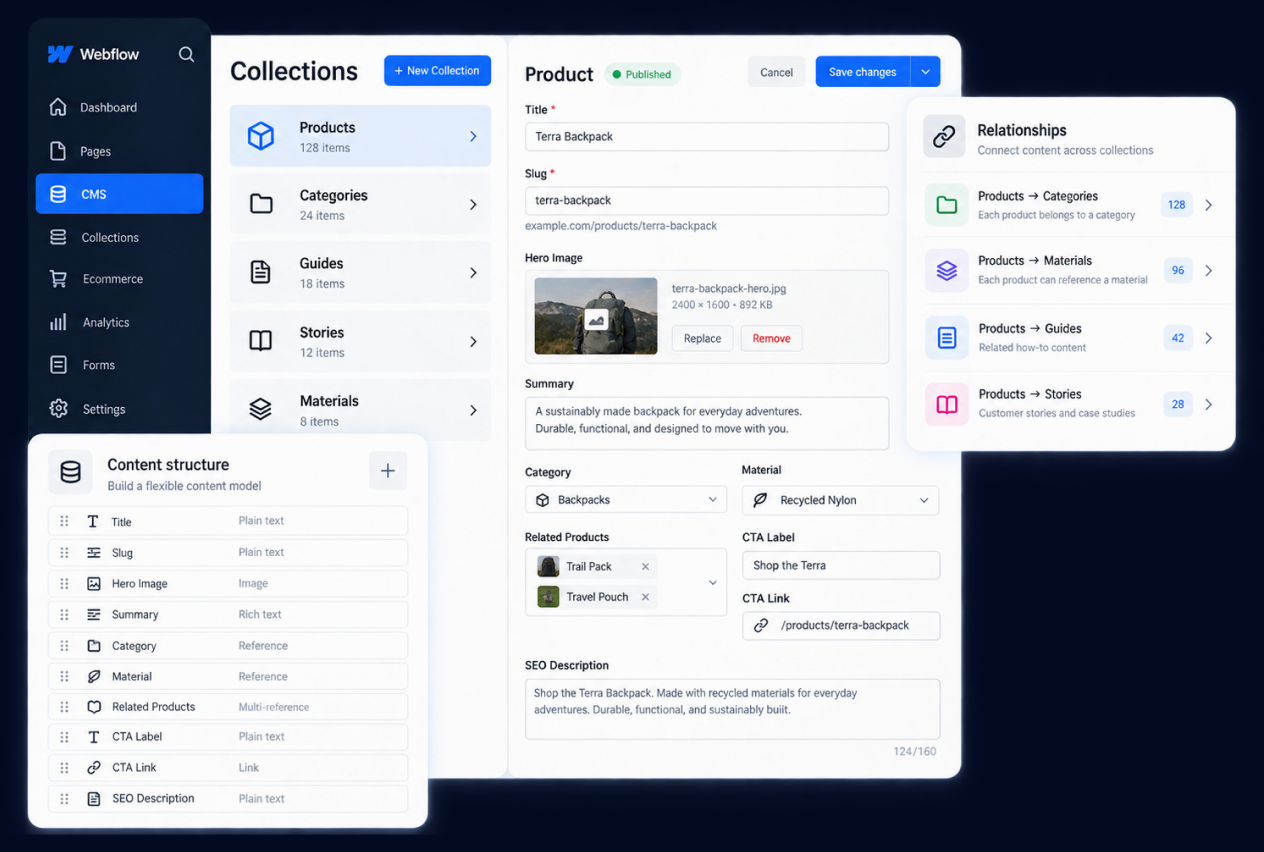
Task: Click the 128 count badge in Relationships
Action: click(x=1177, y=205)
